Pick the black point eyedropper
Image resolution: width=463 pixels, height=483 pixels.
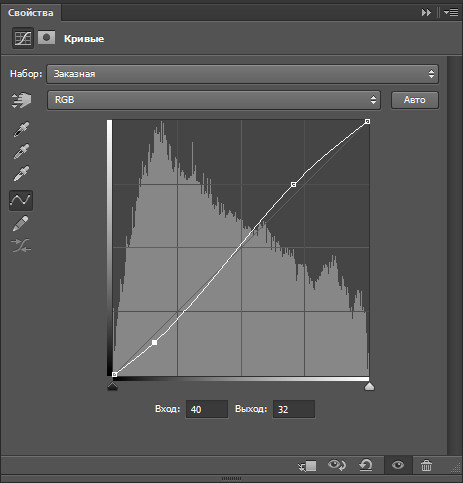pos(21,129)
